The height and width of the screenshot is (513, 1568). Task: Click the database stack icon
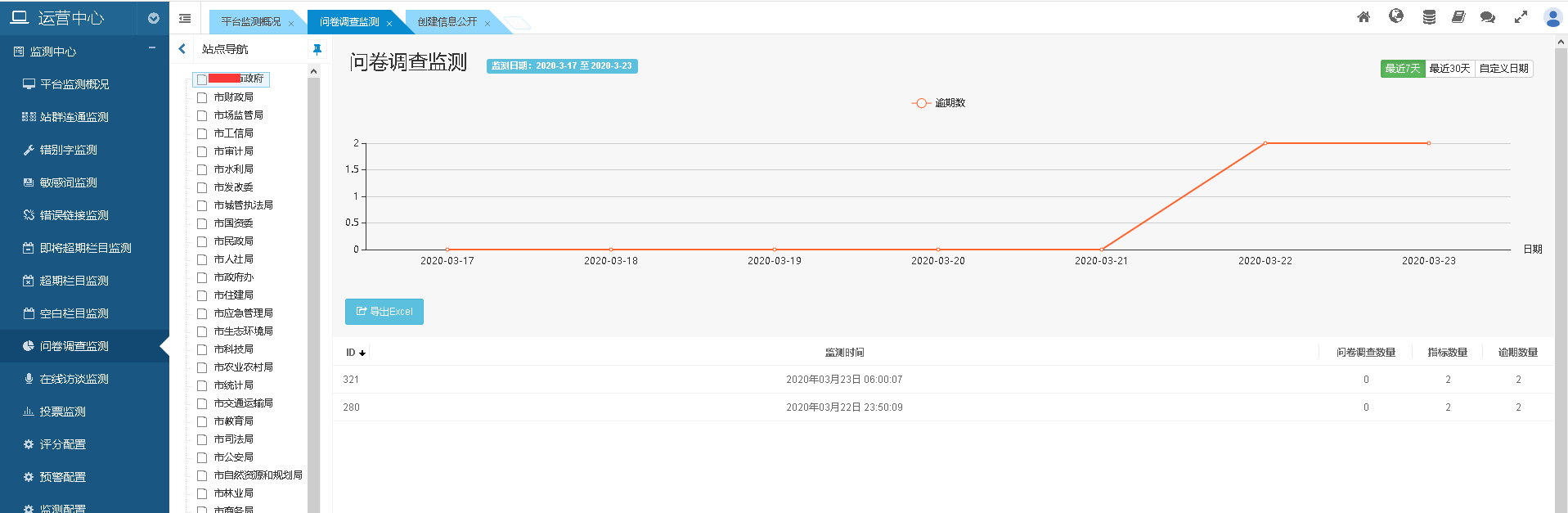pyautogui.click(x=1429, y=17)
